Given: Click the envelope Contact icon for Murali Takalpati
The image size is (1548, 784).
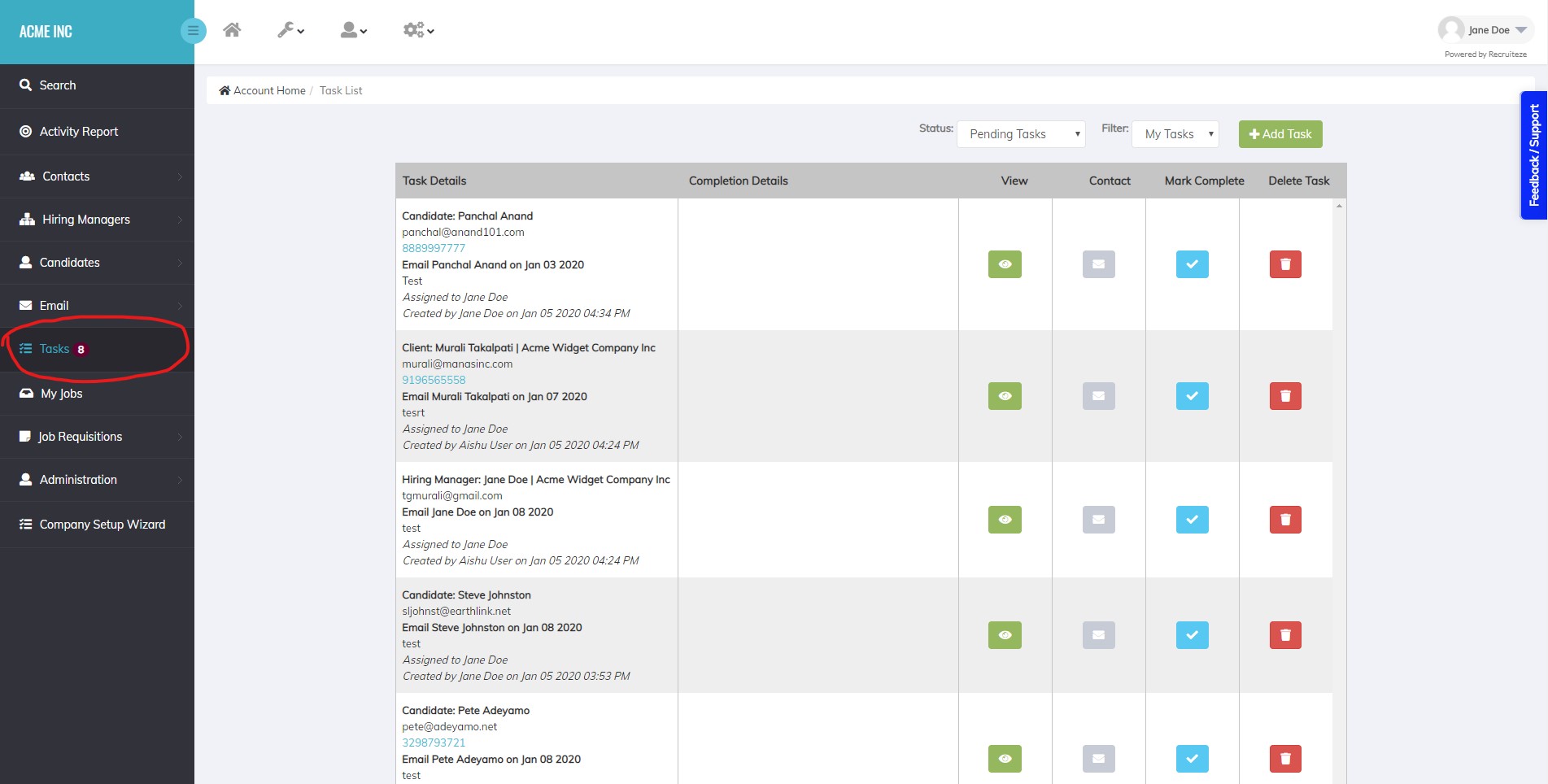Looking at the screenshot, I should [x=1098, y=396].
